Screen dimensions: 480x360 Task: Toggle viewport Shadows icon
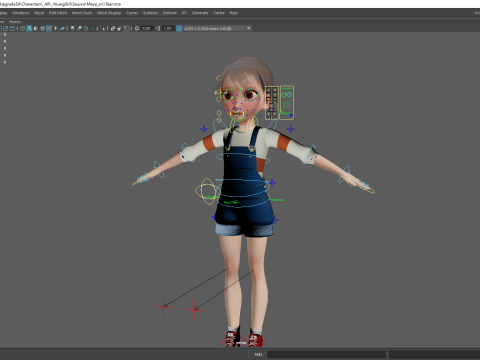pyautogui.click(x=62, y=28)
